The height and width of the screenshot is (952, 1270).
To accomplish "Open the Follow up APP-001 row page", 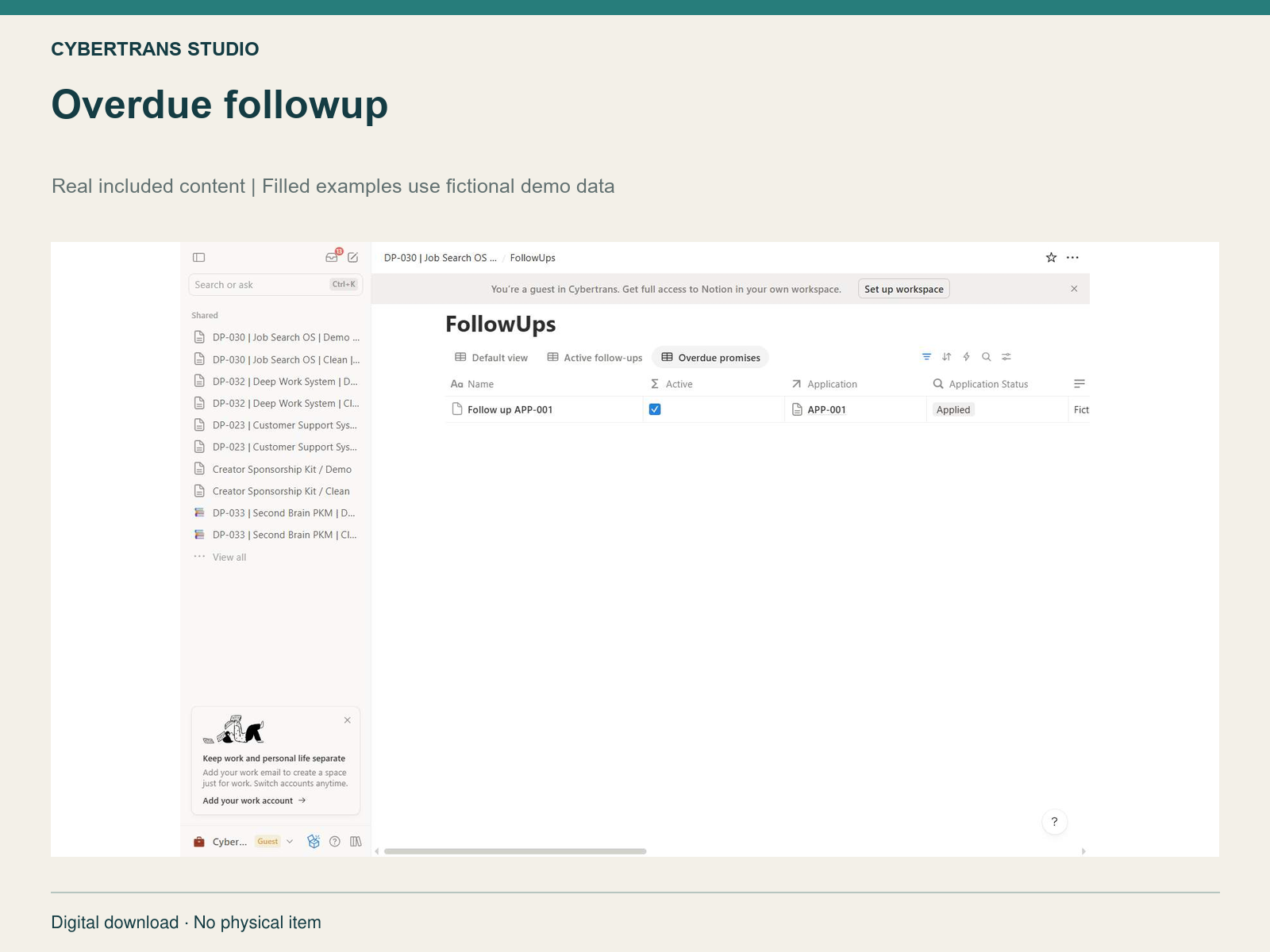I will [510, 409].
